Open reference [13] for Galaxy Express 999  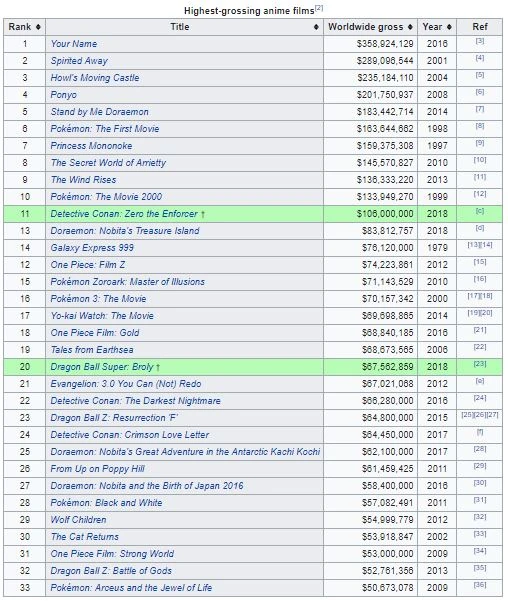click(473, 245)
